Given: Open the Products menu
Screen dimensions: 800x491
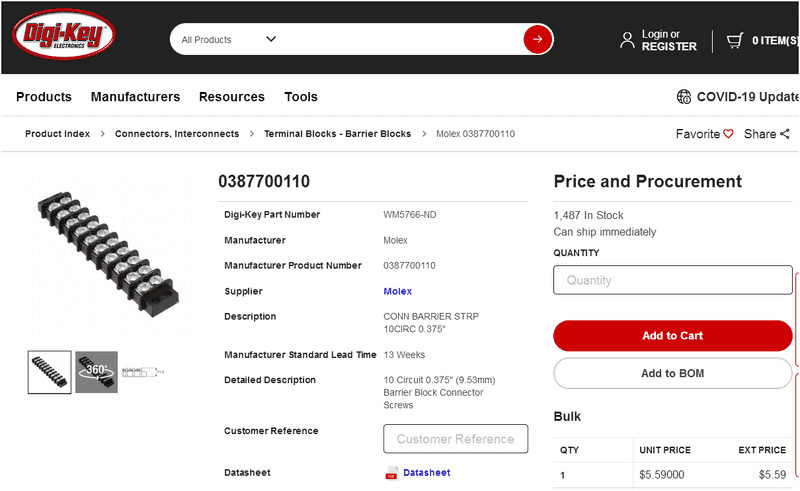Looking at the screenshot, I should click(44, 96).
